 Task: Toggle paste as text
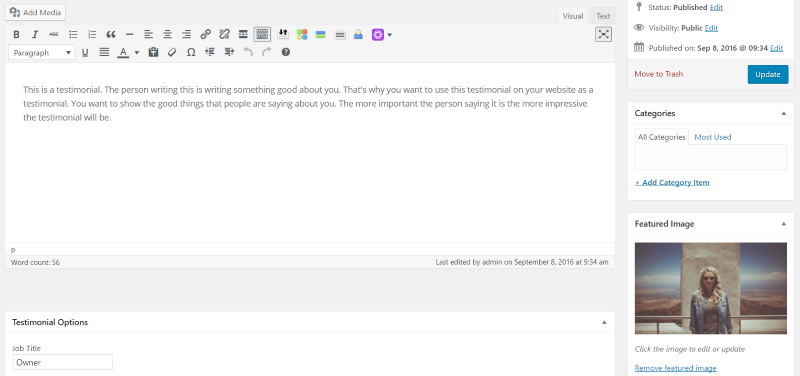153,52
